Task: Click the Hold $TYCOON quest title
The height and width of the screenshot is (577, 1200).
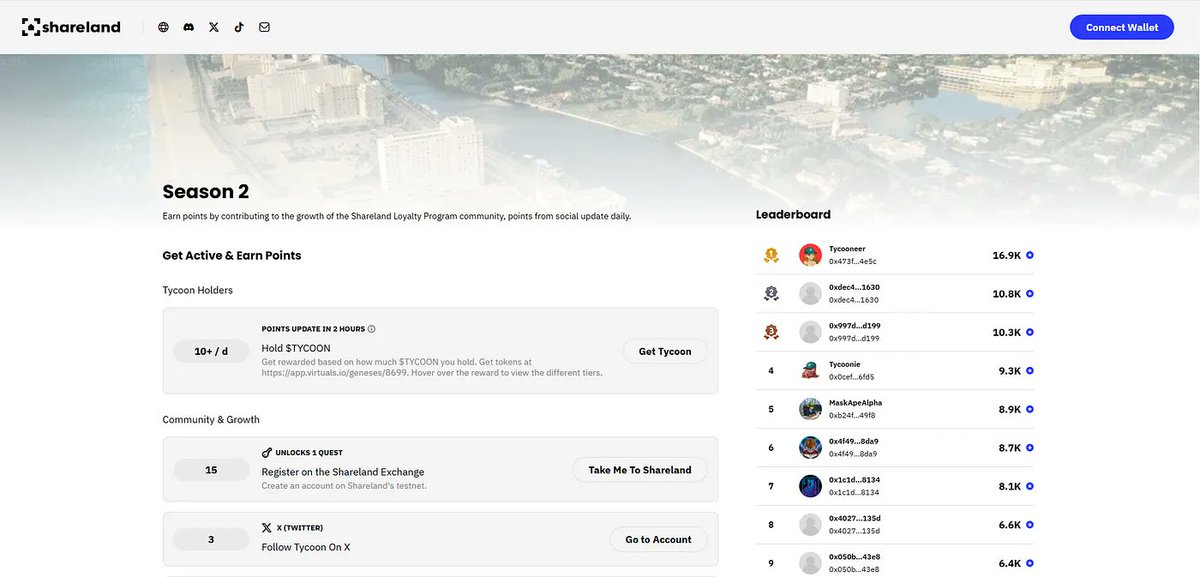Action: 296,348
